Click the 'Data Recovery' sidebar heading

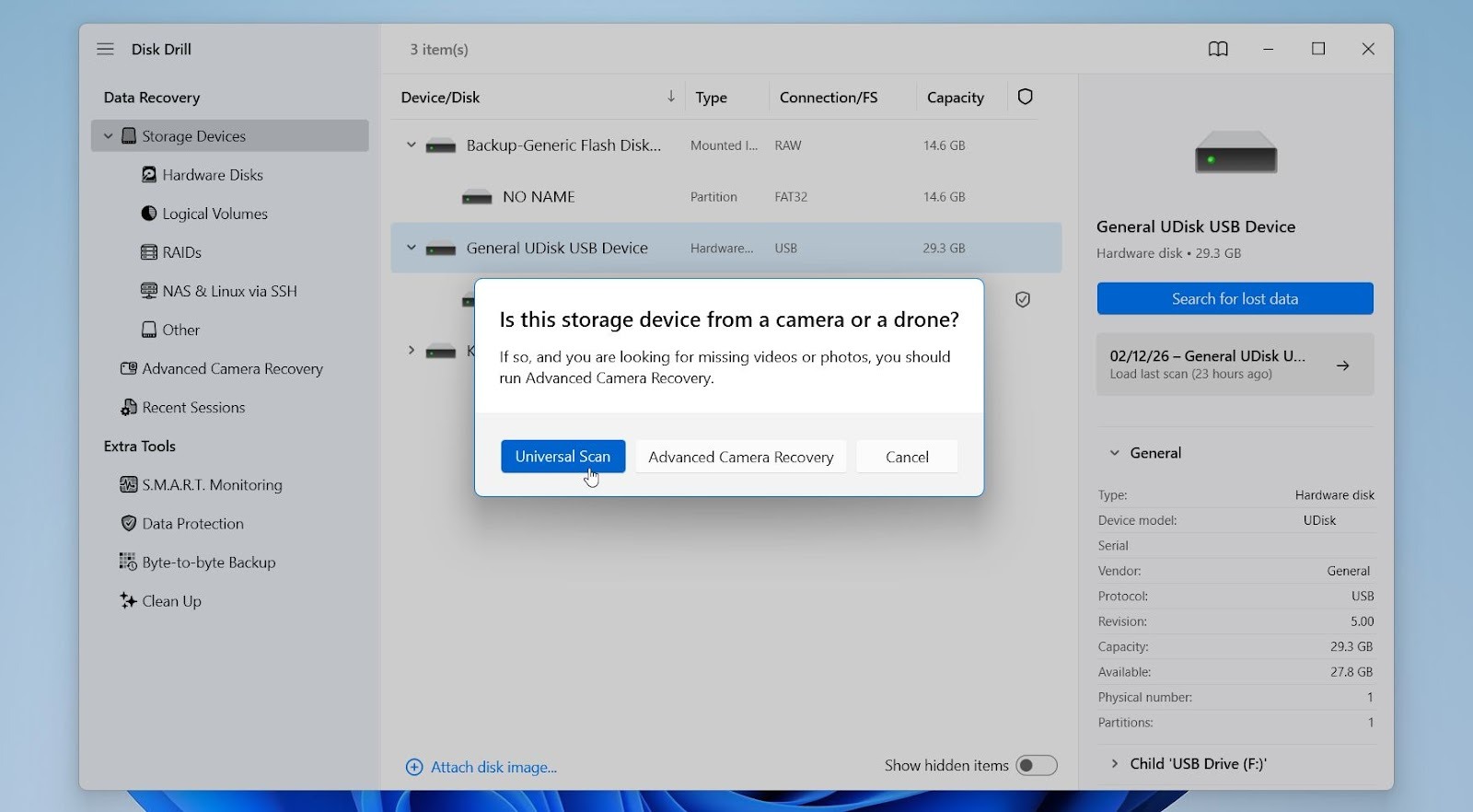(152, 98)
